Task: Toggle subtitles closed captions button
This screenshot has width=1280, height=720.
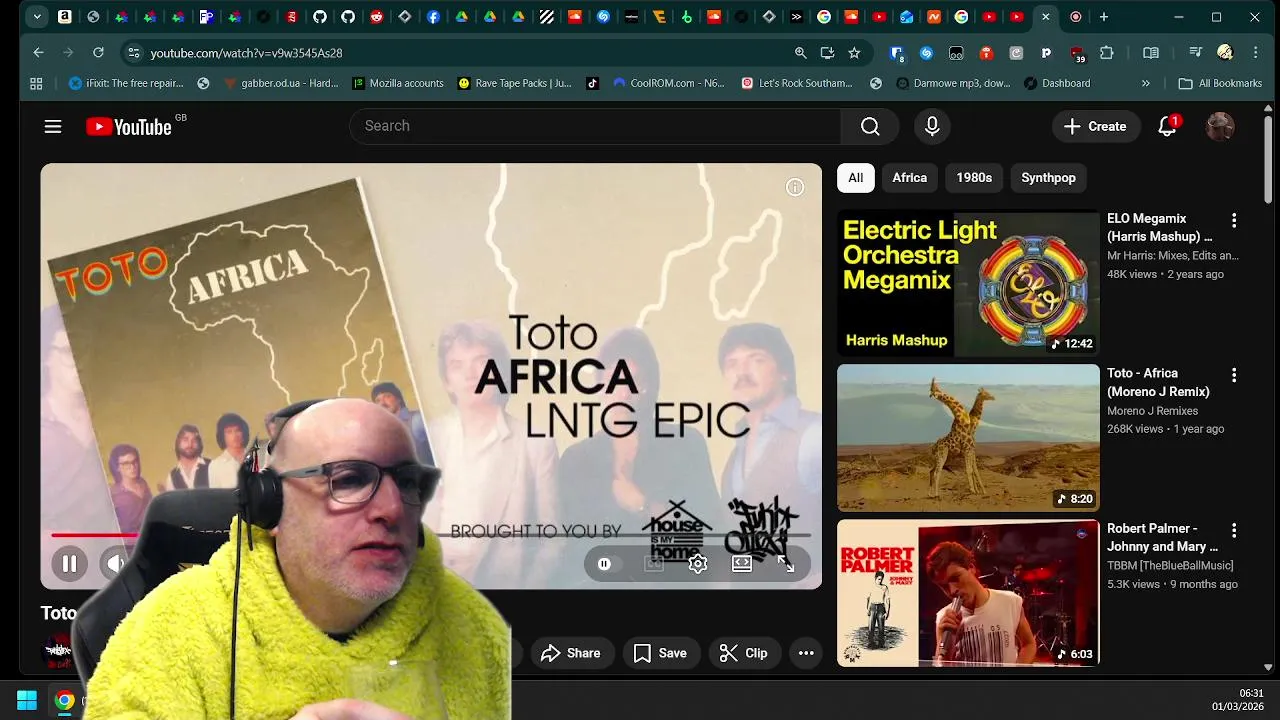Action: tap(654, 564)
